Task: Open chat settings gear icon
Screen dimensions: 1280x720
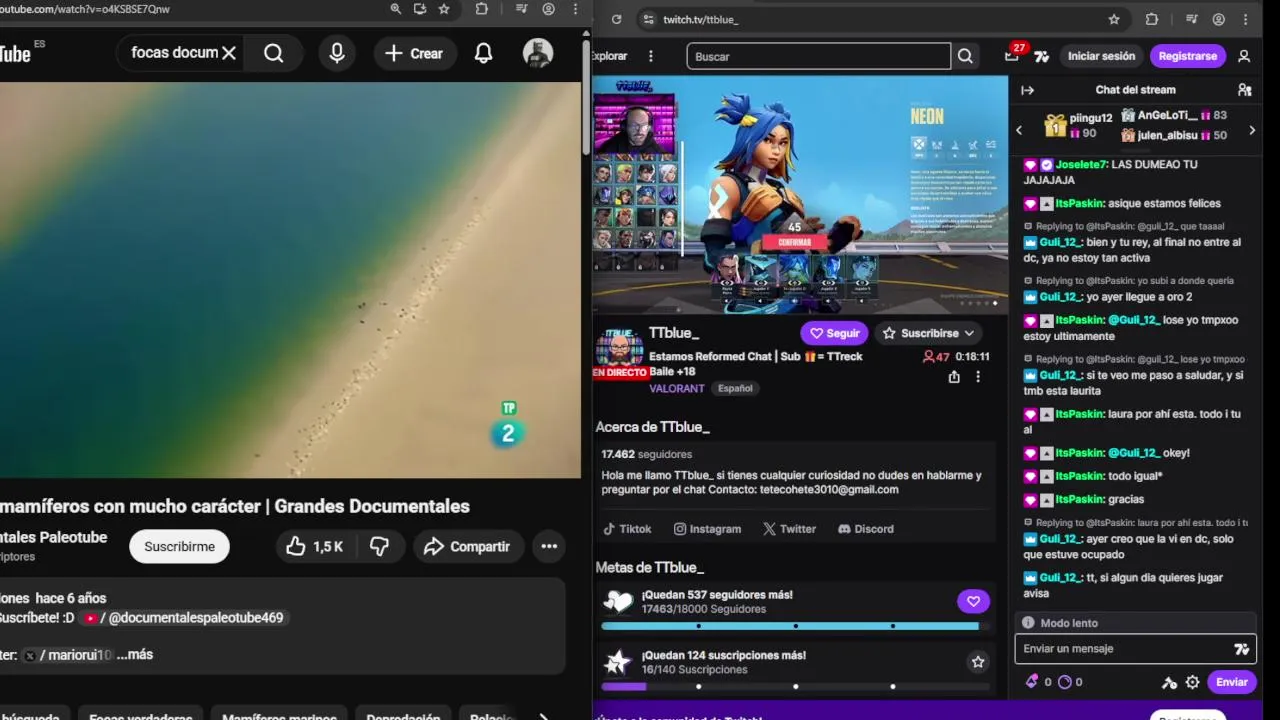Action: 1192,682
